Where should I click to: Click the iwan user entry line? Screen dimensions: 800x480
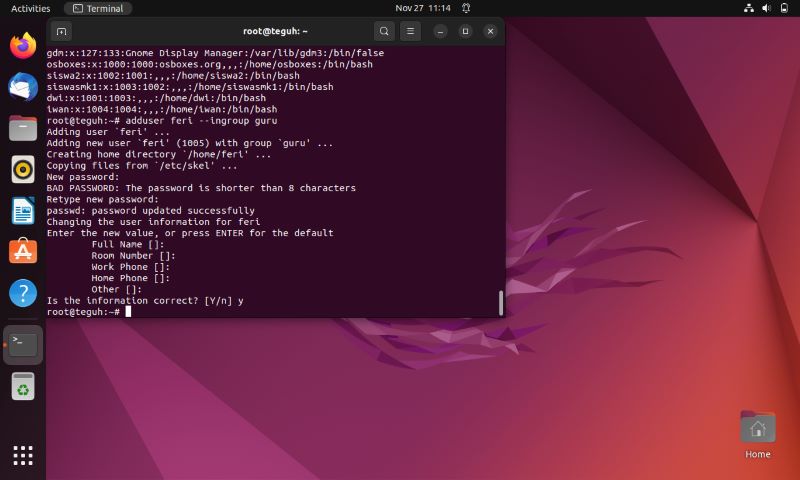(162, 109)
